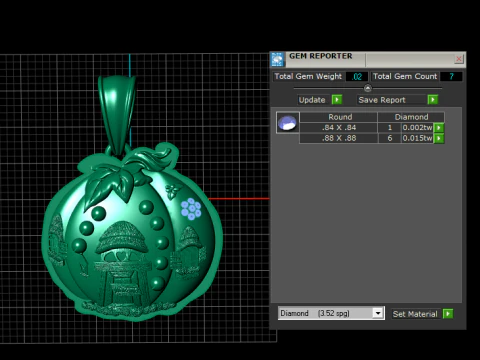Screen dimensions: 480x360
Task: Click the Diamond column header
Action: tap(411, 117)
